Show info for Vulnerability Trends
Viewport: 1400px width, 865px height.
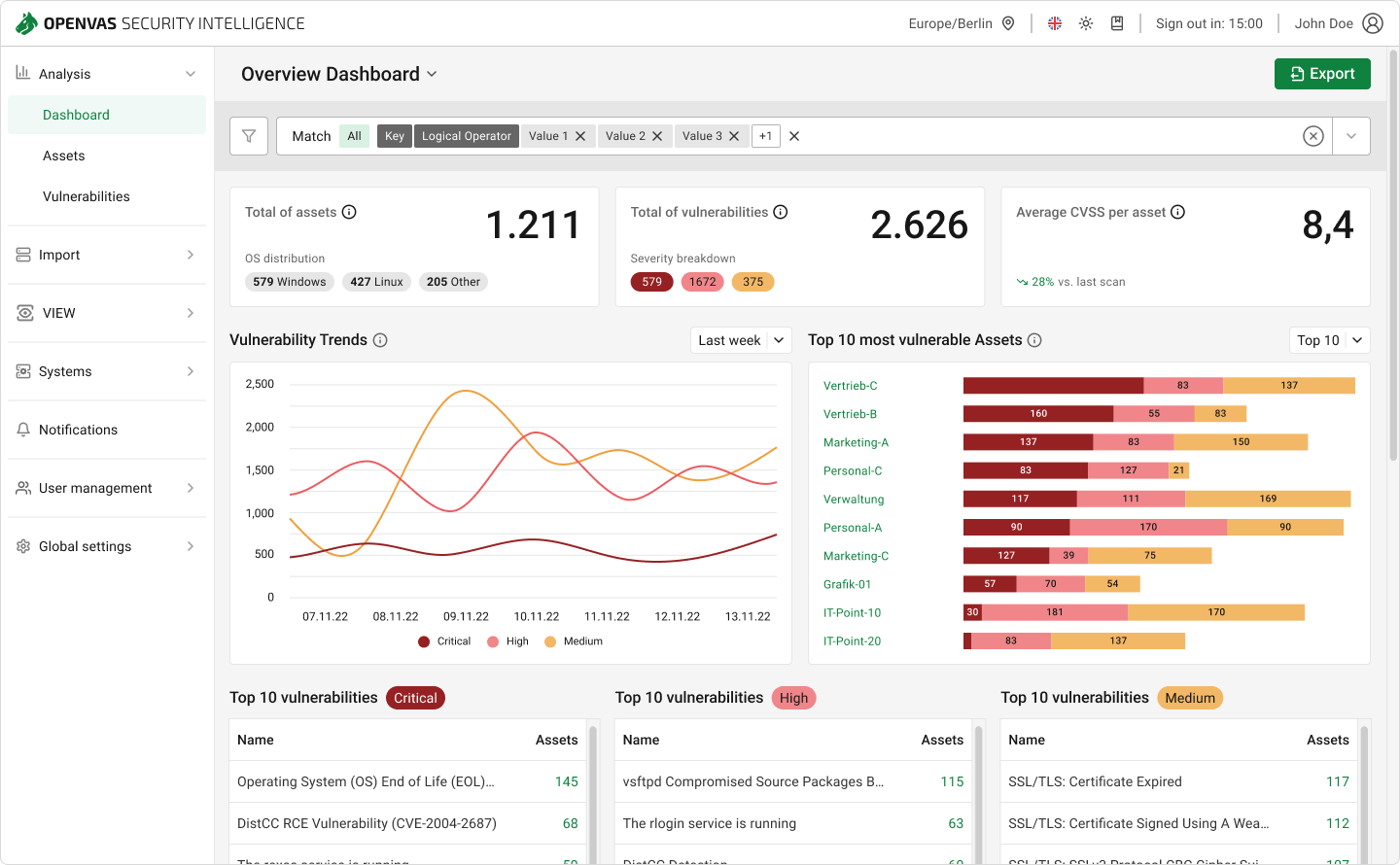[x=380, y=340]
